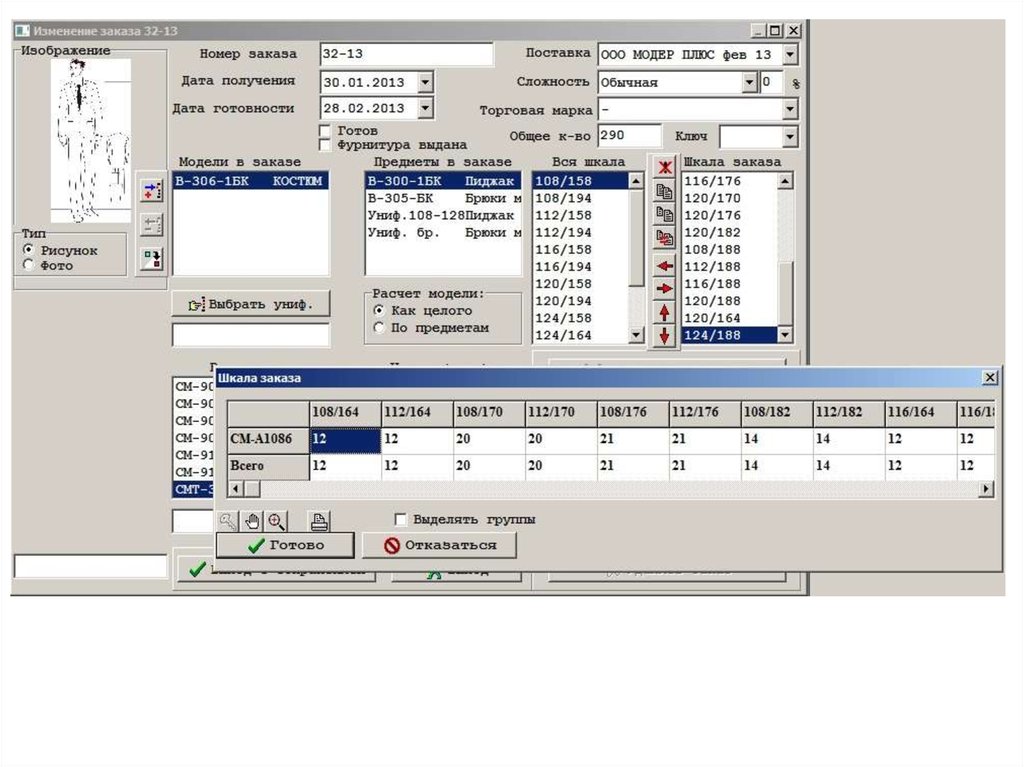Click the red left arrow between scale lists
The height and width of the screenshot is (767, 1024).
pos(665,266)
